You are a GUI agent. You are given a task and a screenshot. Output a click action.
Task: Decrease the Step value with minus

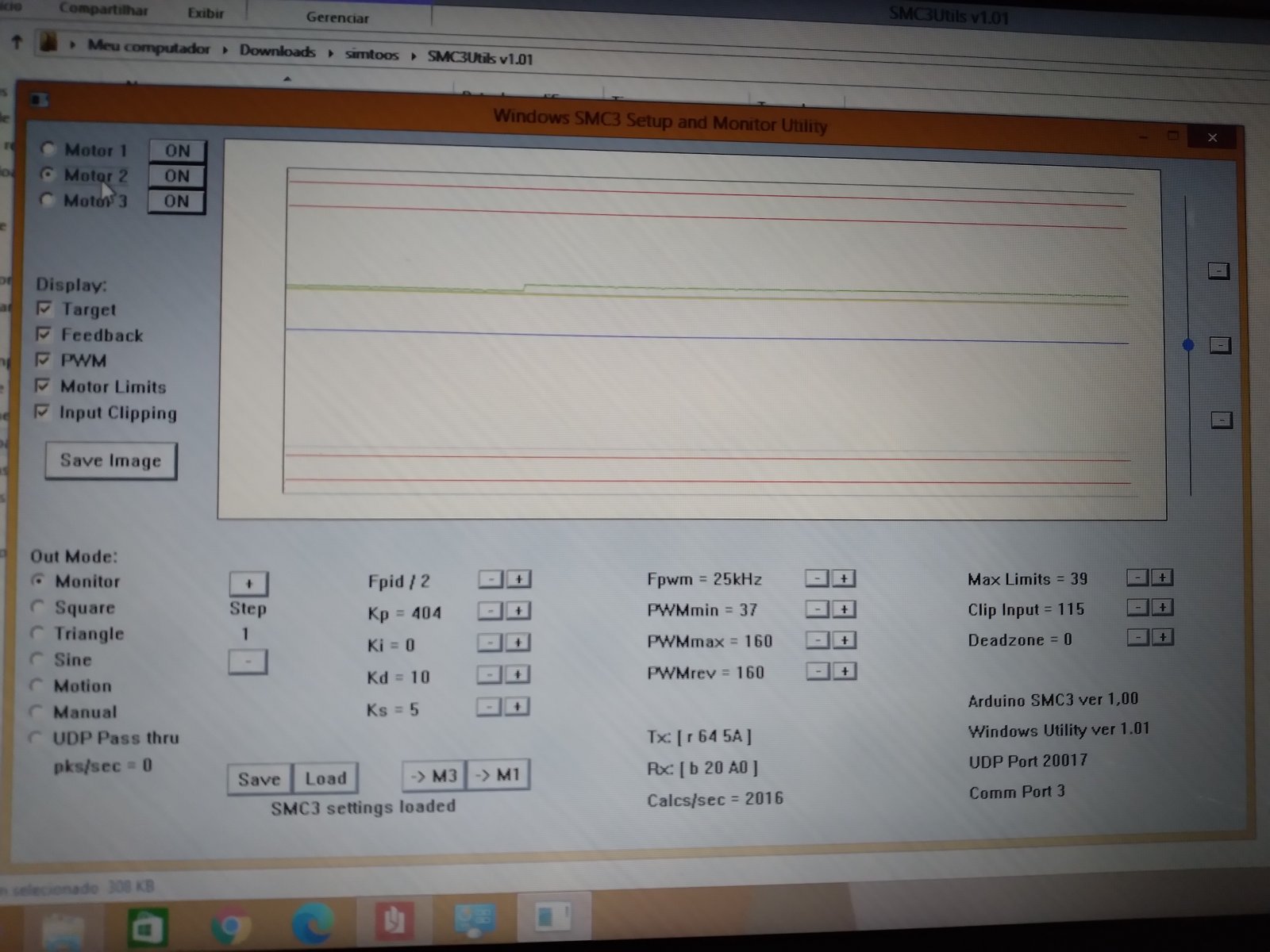[x=248, y=662]
